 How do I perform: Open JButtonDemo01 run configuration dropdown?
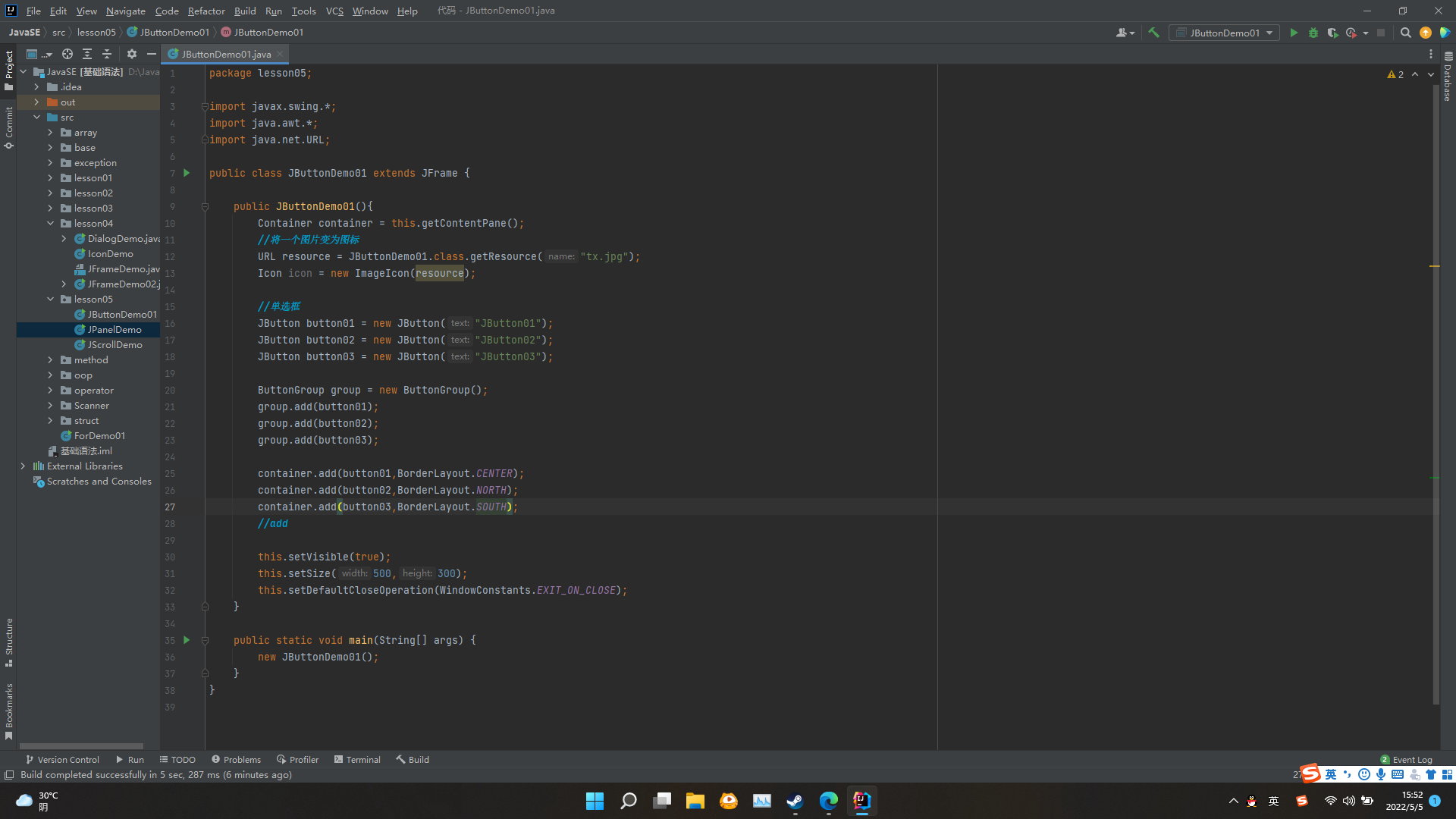(x=1224, y=33)
